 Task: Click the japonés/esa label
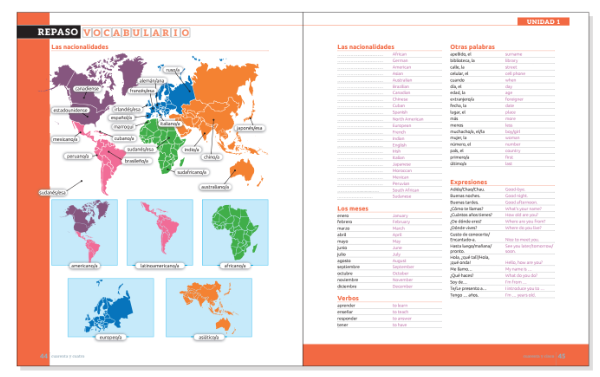pos(249,128)
